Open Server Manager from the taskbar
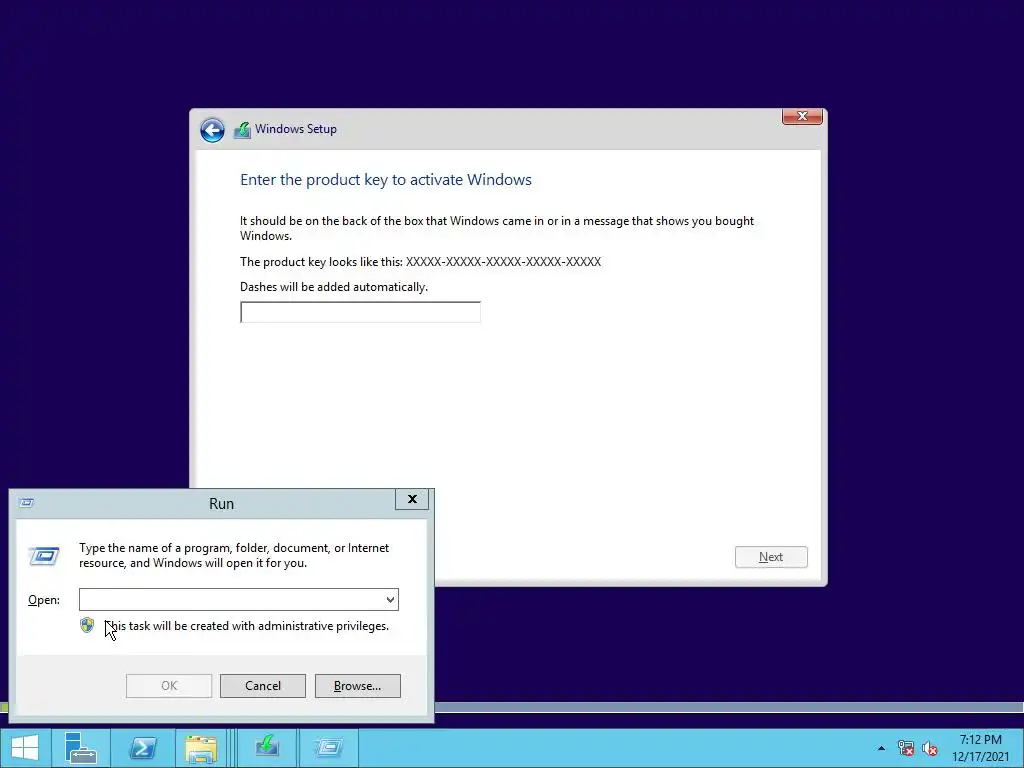 pos(81,748)
